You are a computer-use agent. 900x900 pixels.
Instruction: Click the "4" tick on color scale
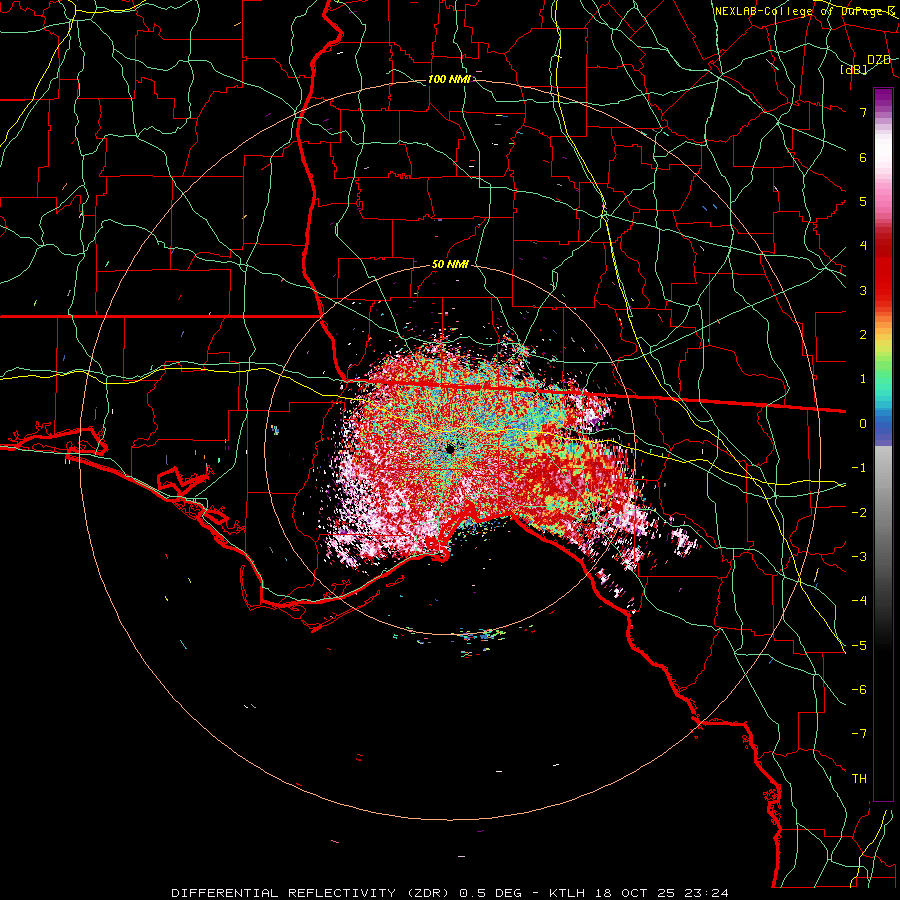pos(863,246)
